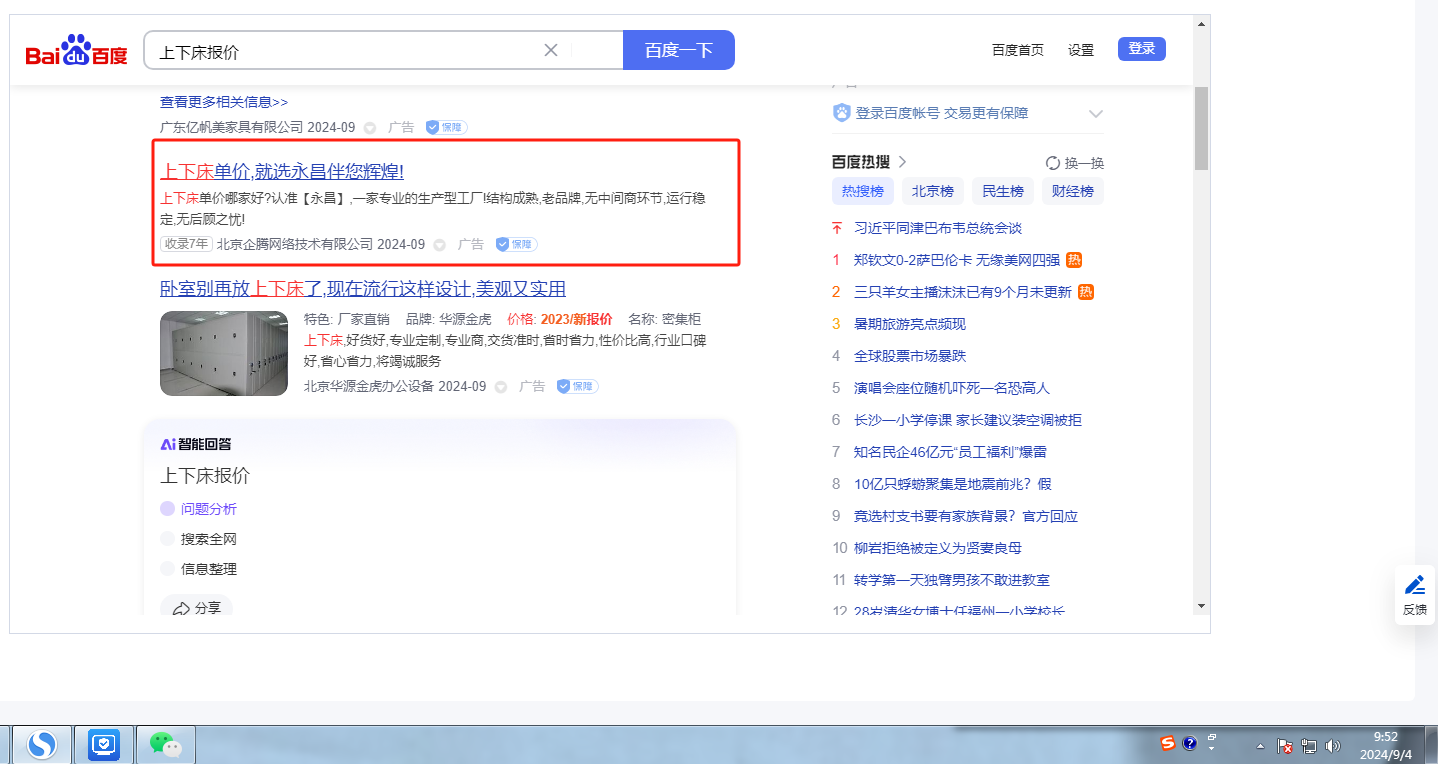The width and height of the screenshot is (1438, 764).
Task: Expand the 登录百度帐号 chevron
Action: tap(1096, 114)
